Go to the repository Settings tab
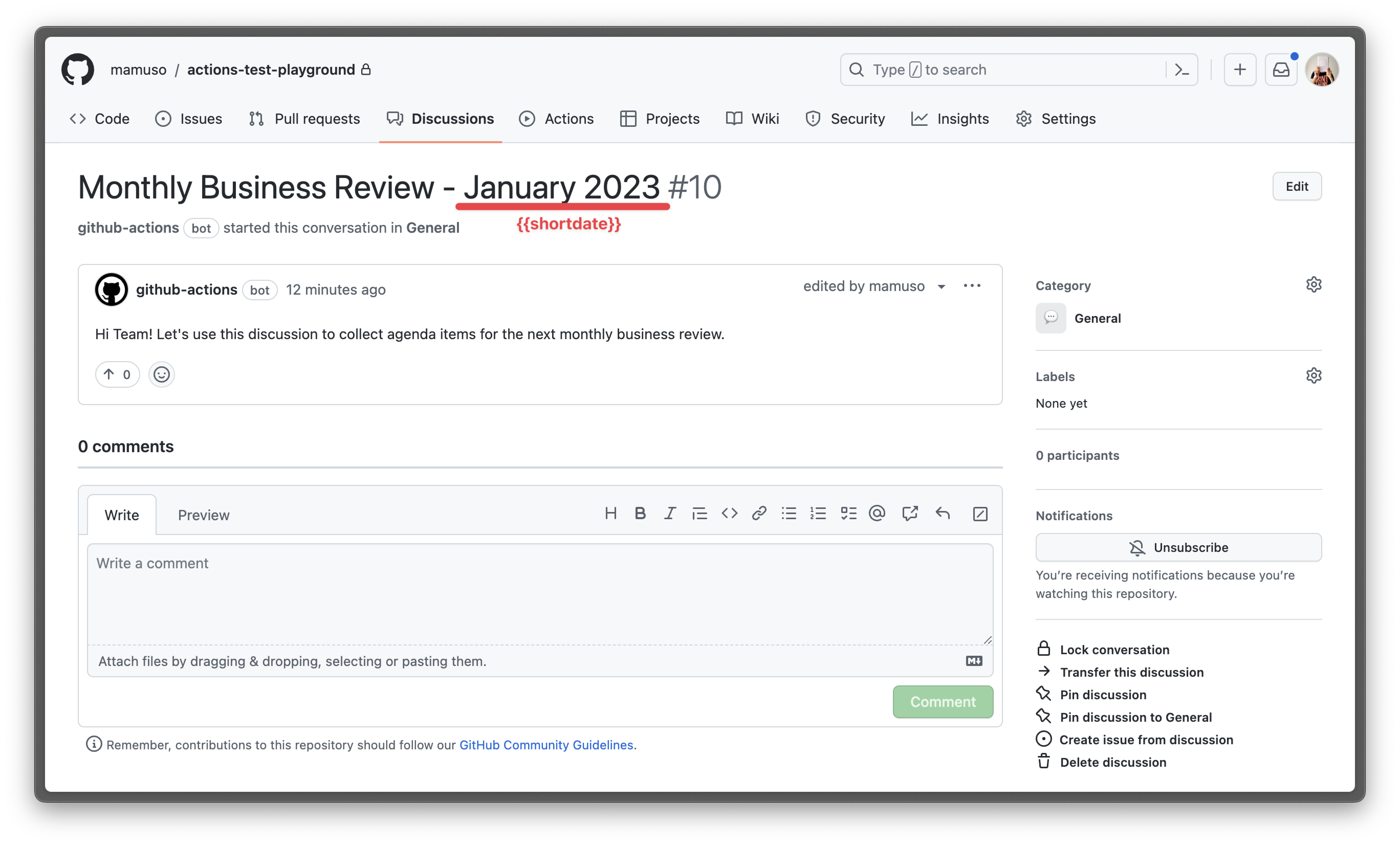1400x845 pixels. (1056, 119)
